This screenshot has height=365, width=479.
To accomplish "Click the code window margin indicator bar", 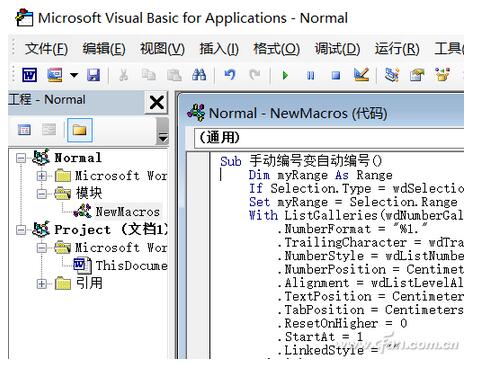I will (x=199, y=256).
